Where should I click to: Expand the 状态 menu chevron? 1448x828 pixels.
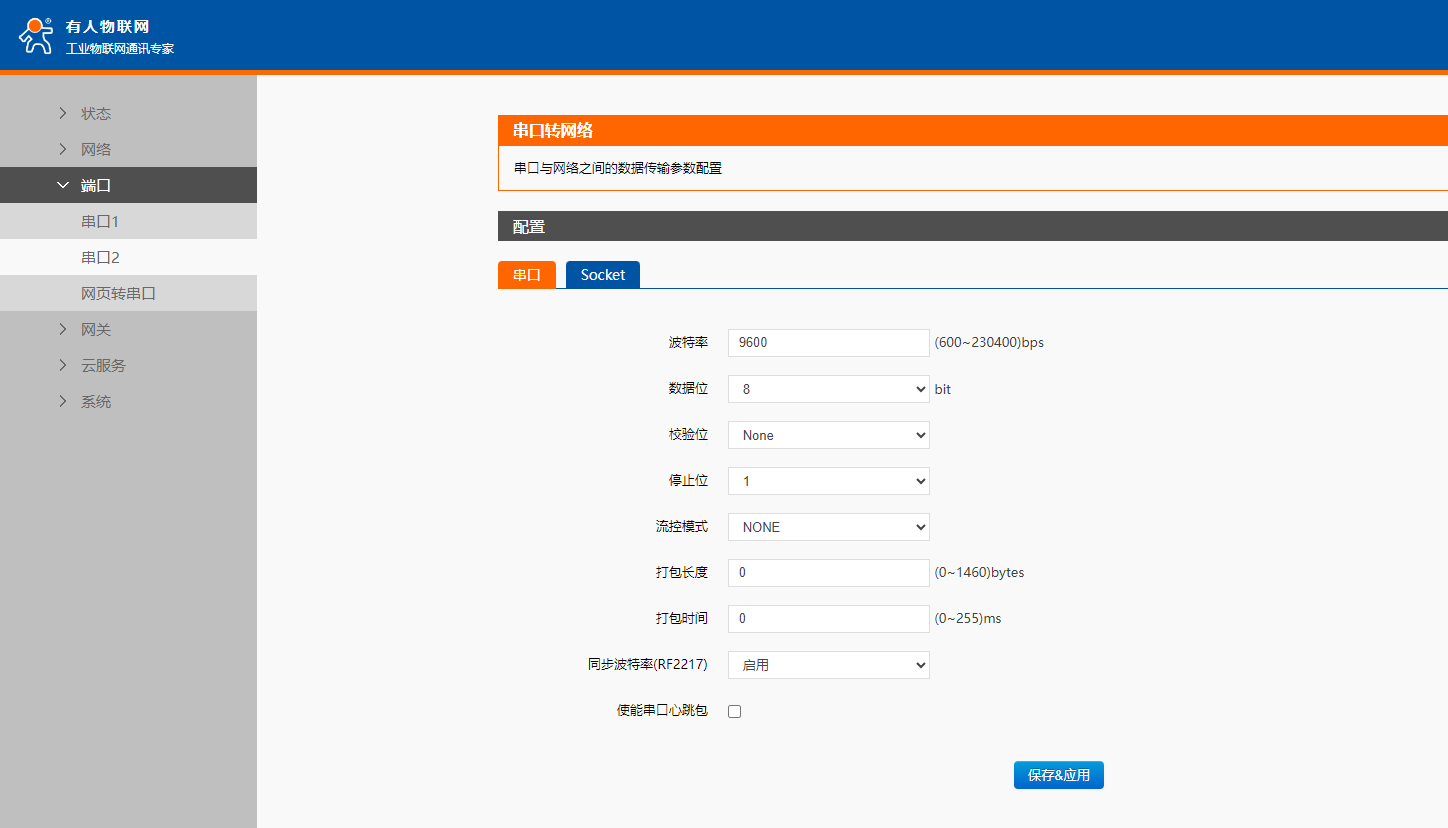click(63, 113)
